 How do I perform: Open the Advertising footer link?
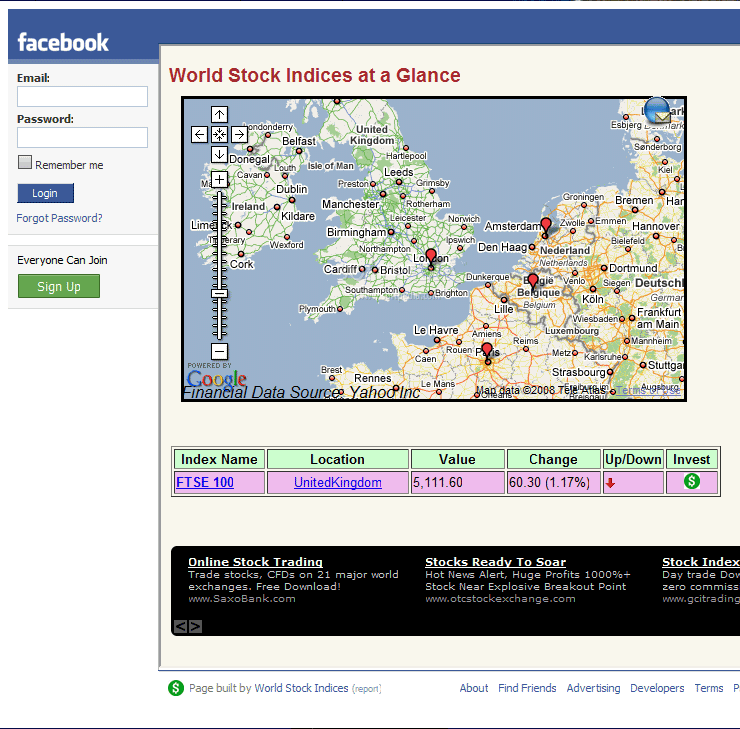[593, 688]
